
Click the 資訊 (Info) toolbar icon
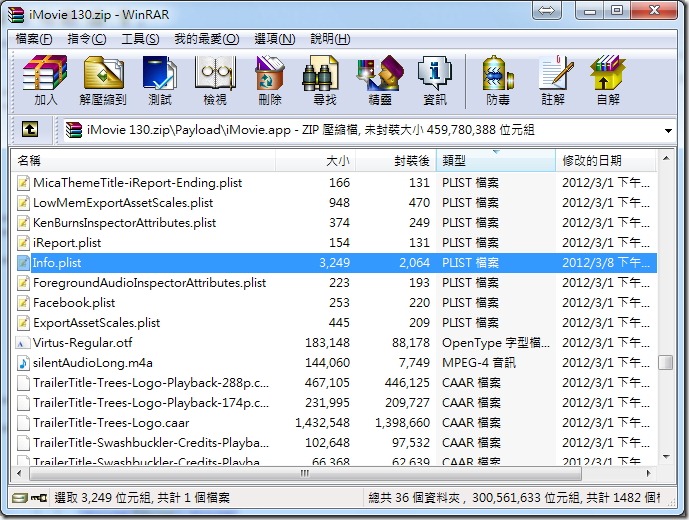[x=435, y=80]
